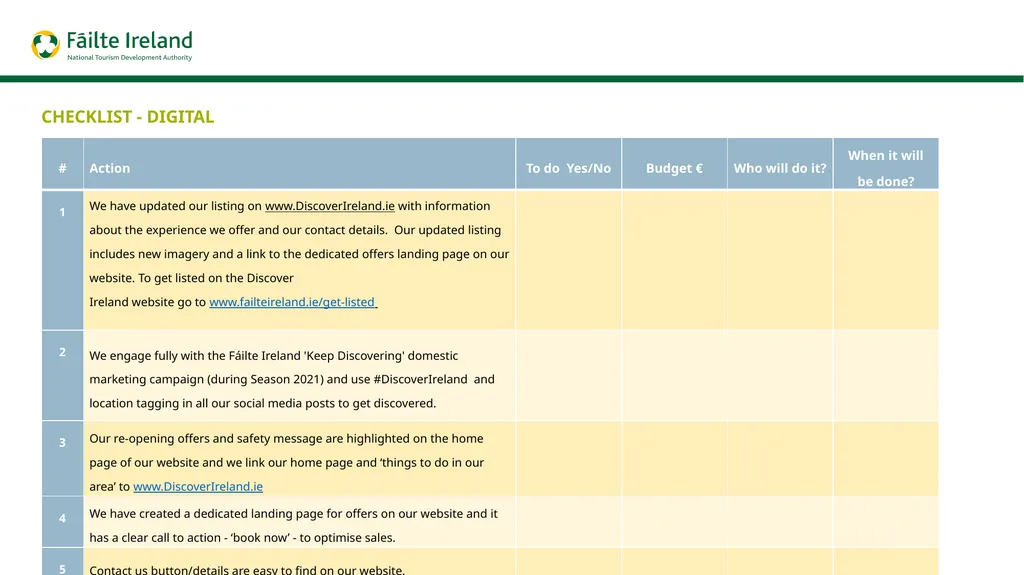Select row number 4 cell
This screenshot has width=1024, height=575.
(x=63, y=521)
